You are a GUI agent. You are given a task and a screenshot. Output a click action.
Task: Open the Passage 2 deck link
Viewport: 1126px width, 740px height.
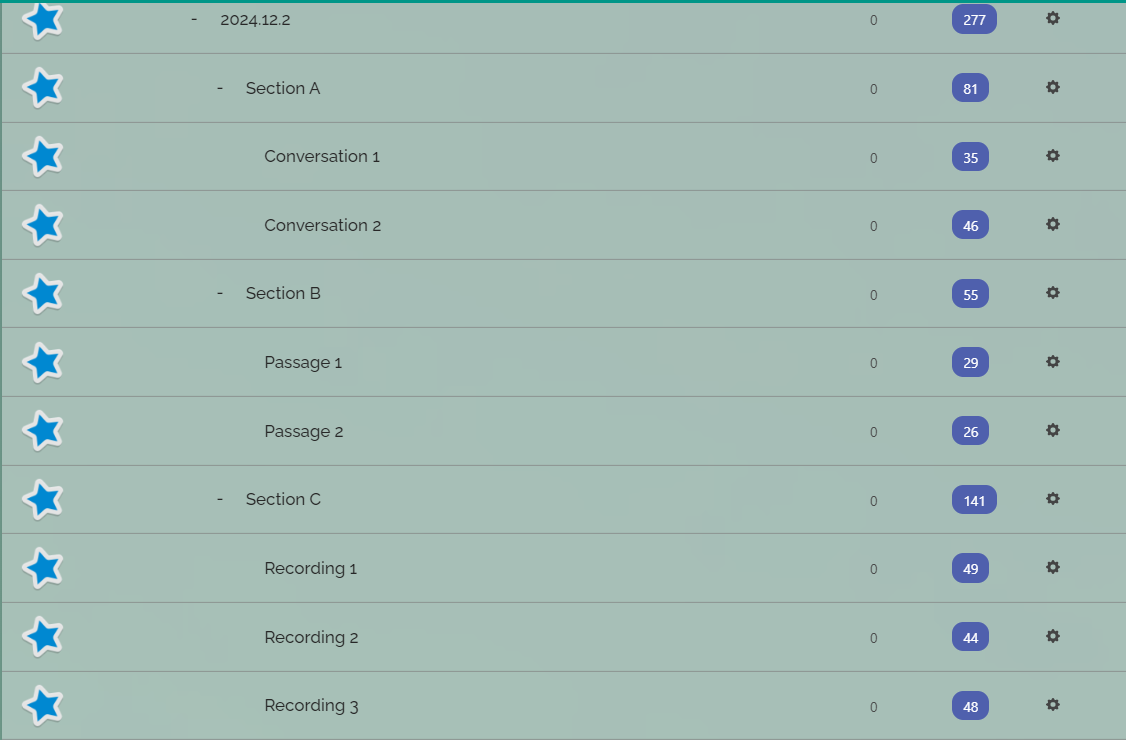pos(304,432)
